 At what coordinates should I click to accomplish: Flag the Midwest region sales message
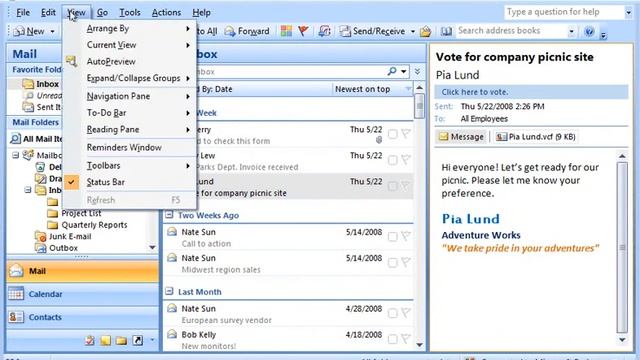pos(406,262)
